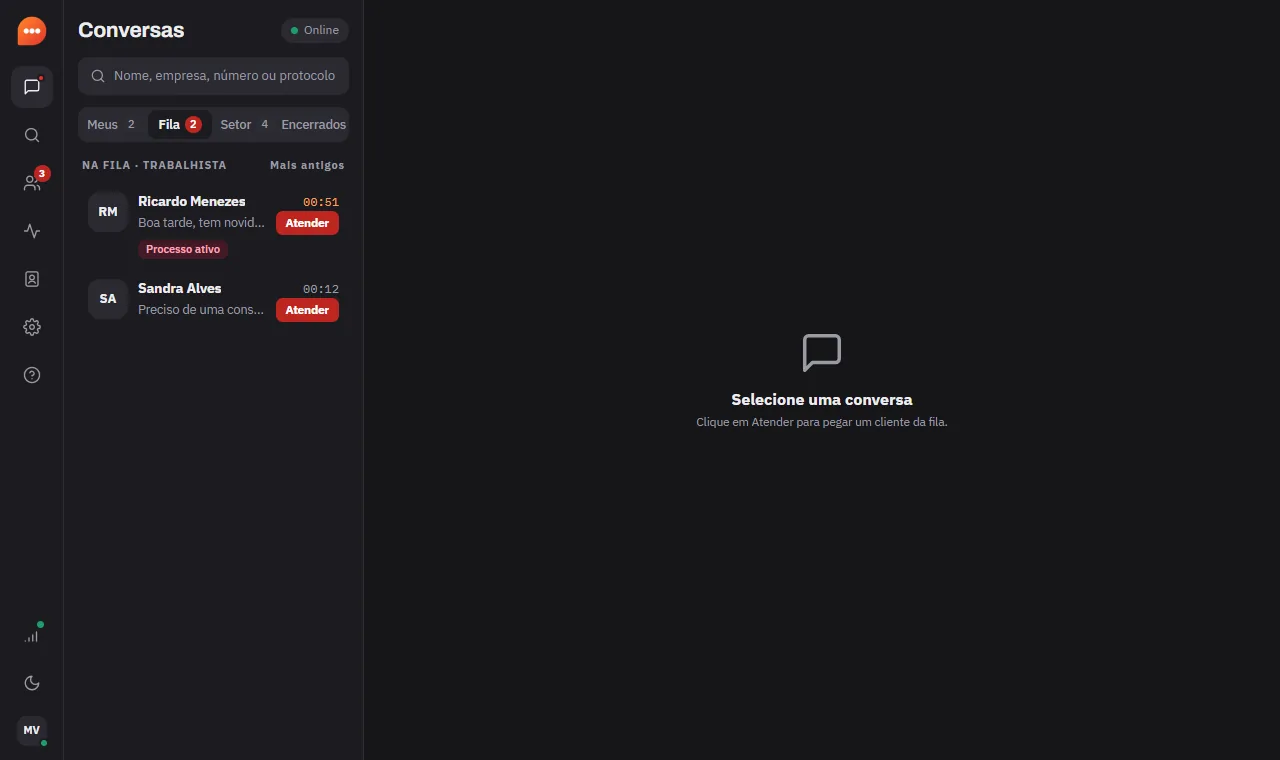Click the Selecione uma conversa message

click(822, 399)
